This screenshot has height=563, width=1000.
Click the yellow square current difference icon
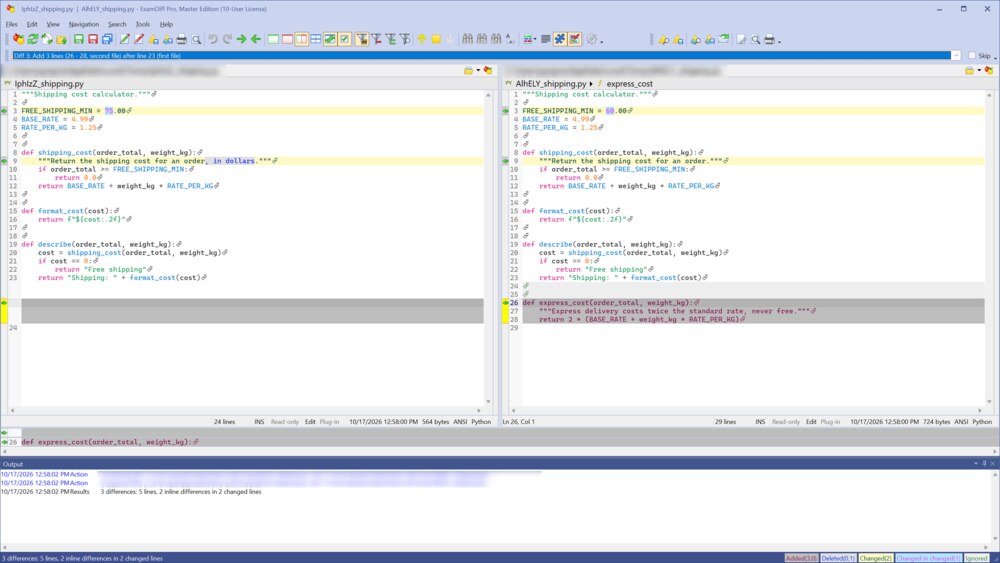pos(436,40)
